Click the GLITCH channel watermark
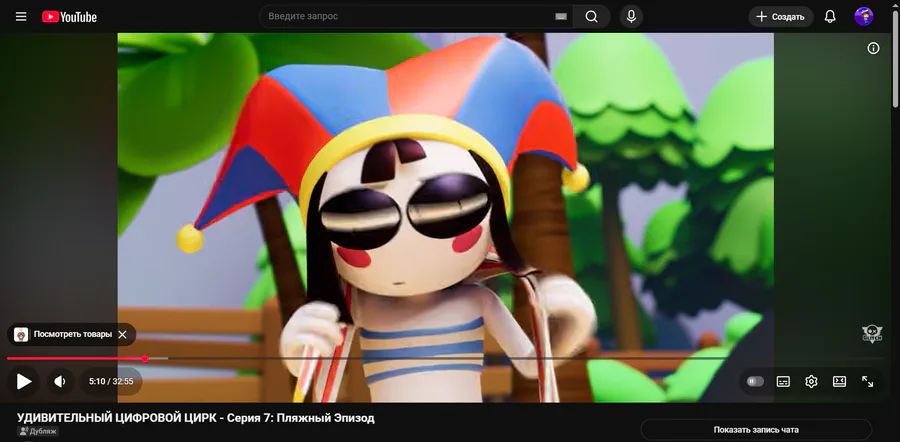900x442 pixels. click(x=872, y=334)
